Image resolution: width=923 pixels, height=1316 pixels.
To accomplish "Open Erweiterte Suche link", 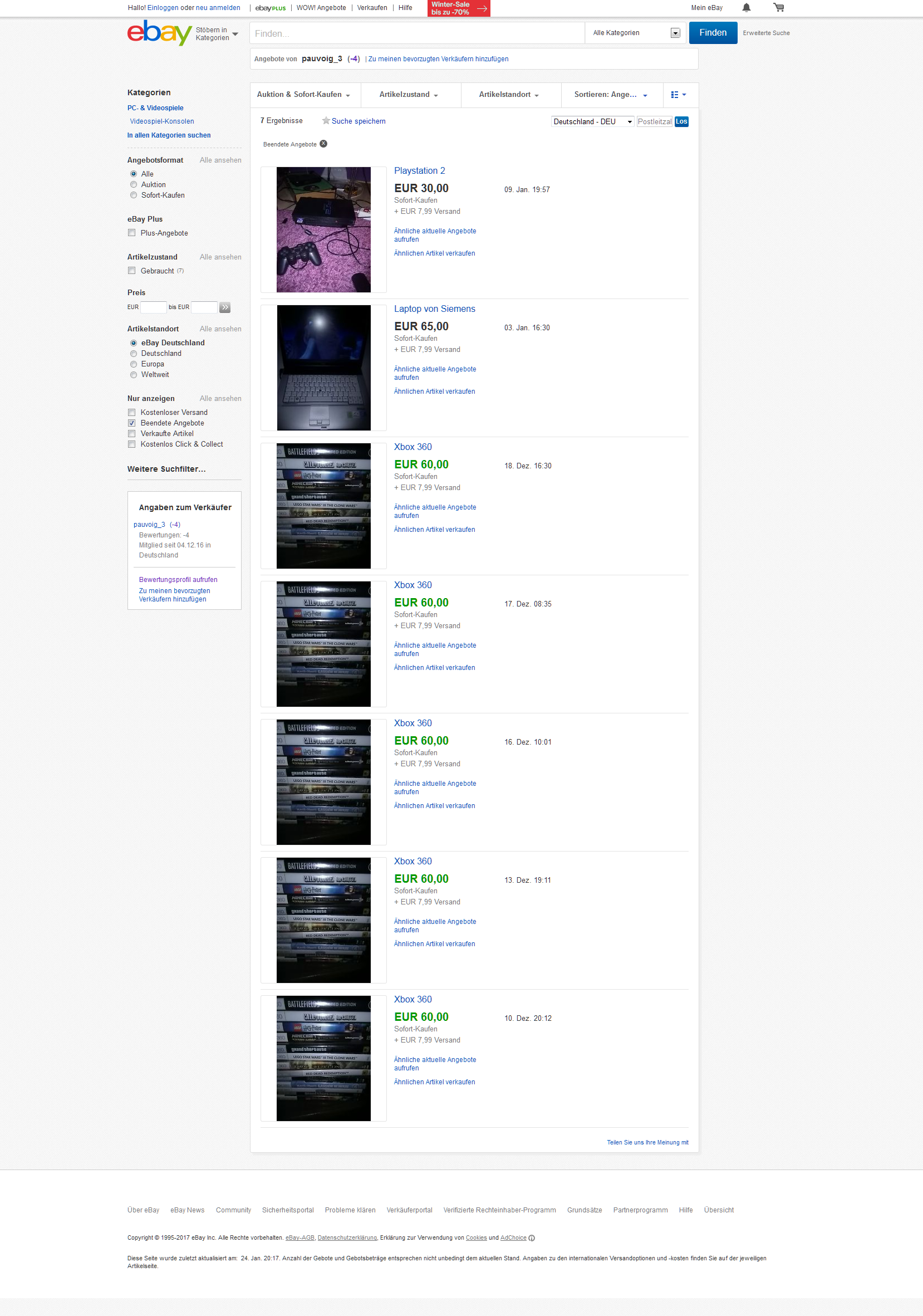I will point(766,33).
